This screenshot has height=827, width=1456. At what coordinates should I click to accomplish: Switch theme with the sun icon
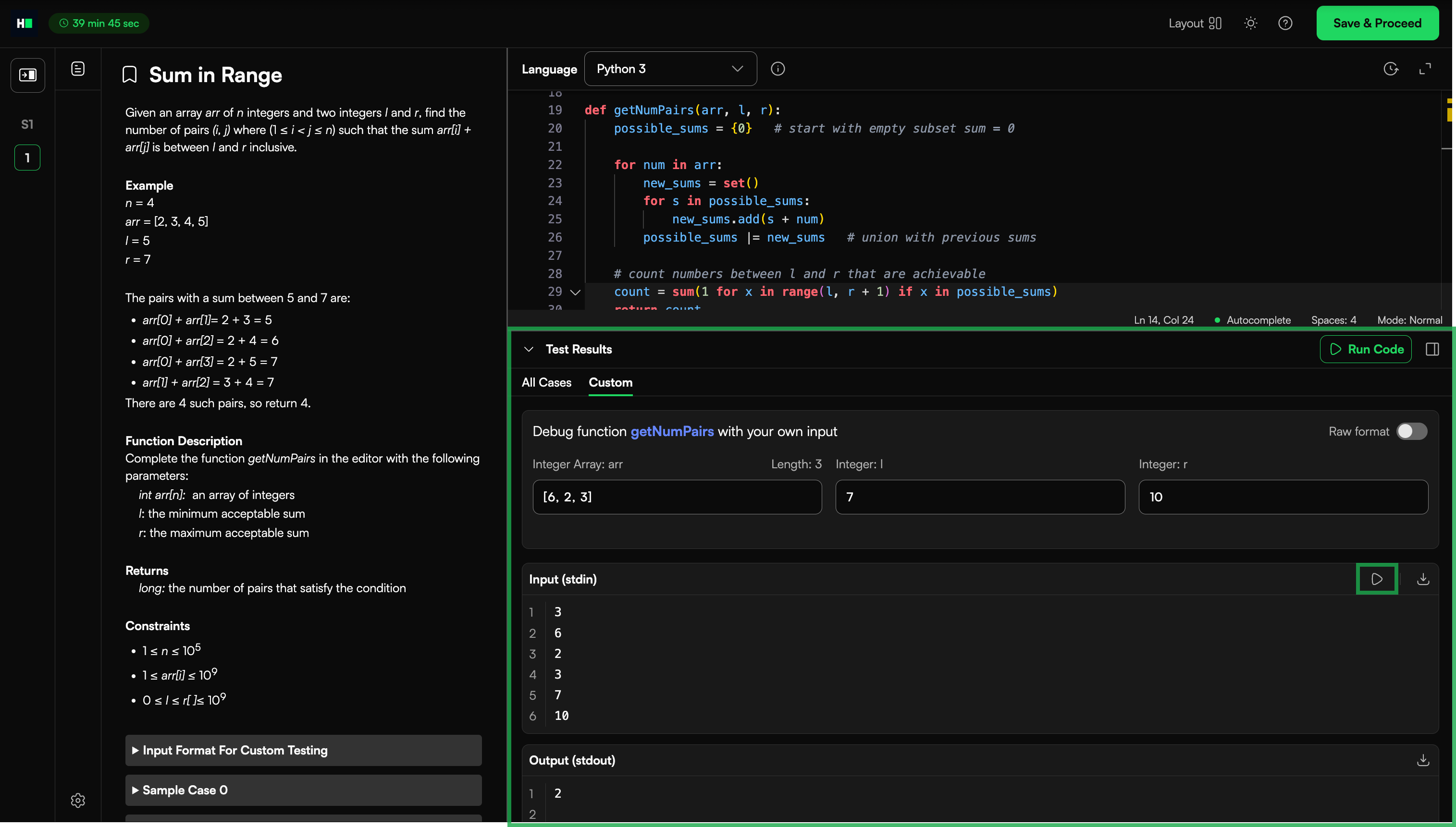1250,23
